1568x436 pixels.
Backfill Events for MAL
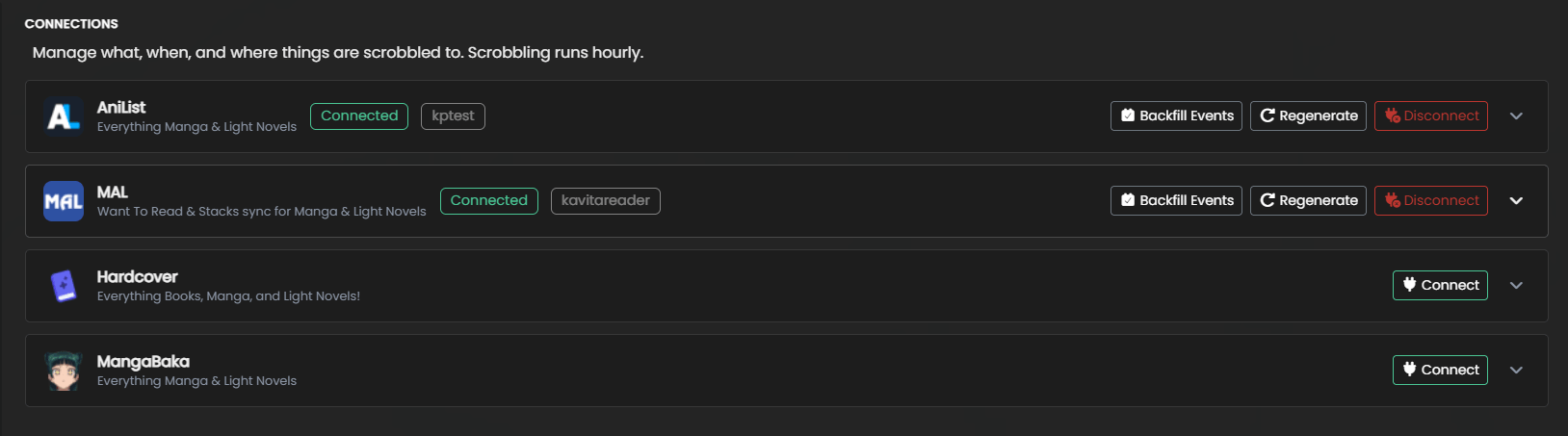[x=1176, y=200]
